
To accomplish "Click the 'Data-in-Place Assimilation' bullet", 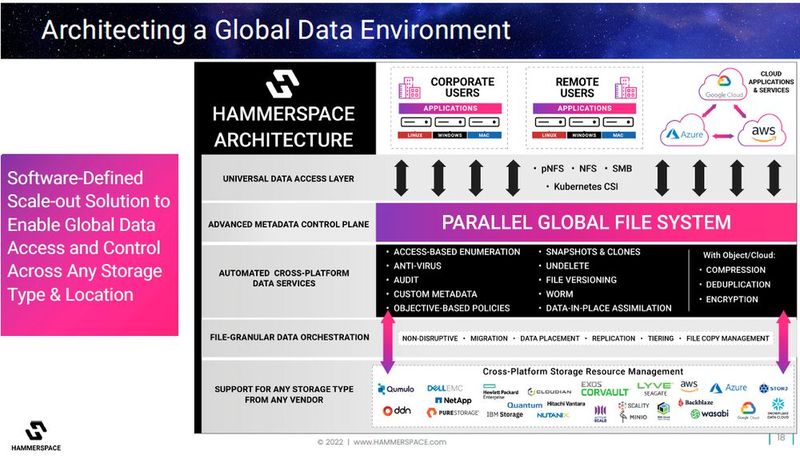I will pyautogui.click(x=609, y=308).
